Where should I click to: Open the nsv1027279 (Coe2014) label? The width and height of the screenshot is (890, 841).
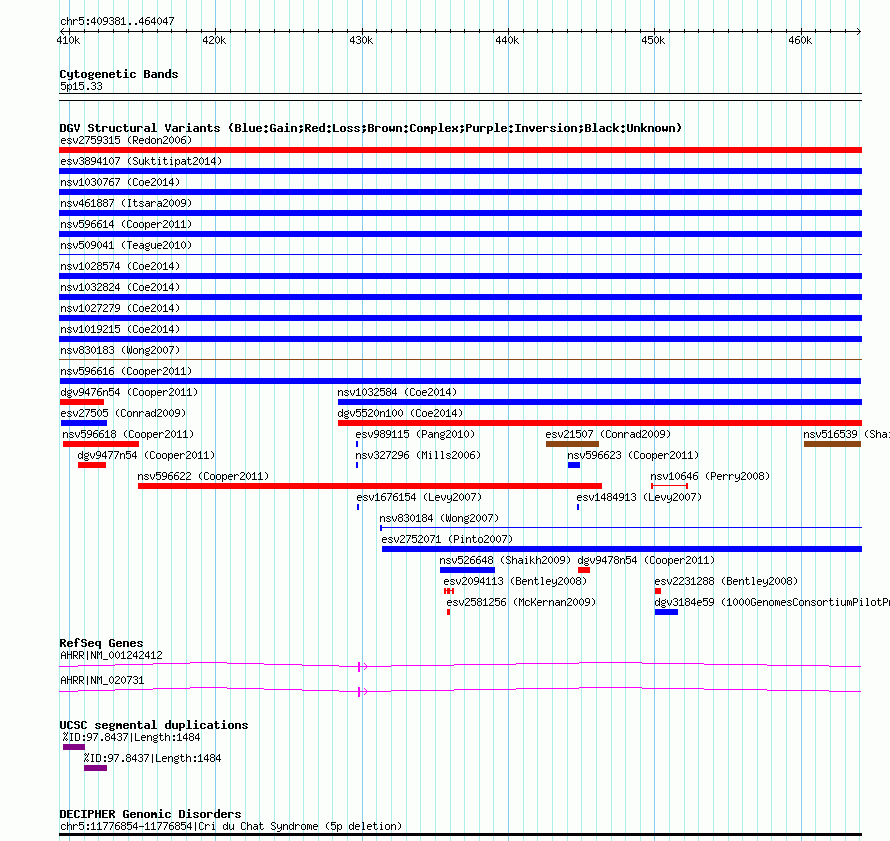(120, 308)
